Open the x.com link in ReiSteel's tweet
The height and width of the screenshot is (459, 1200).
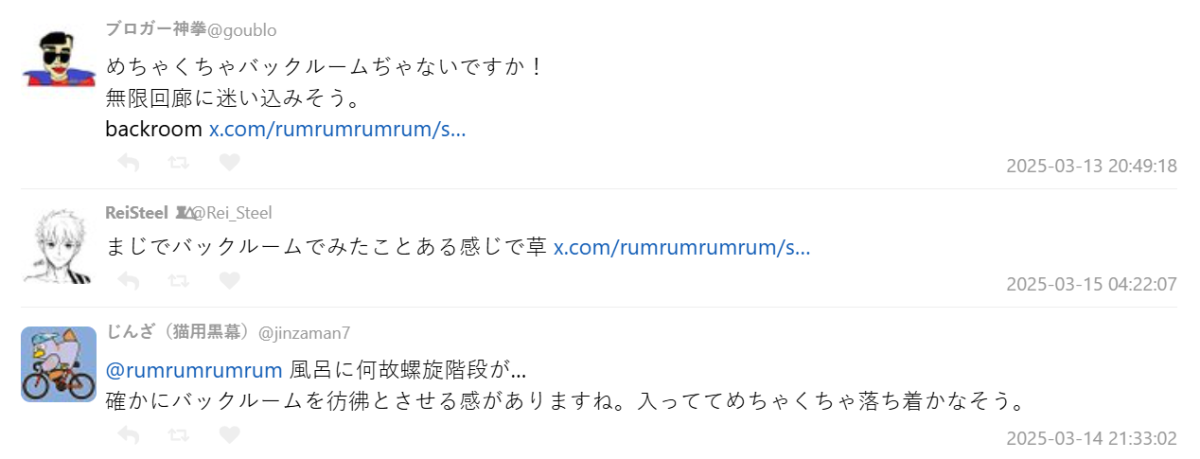point(682,248)
